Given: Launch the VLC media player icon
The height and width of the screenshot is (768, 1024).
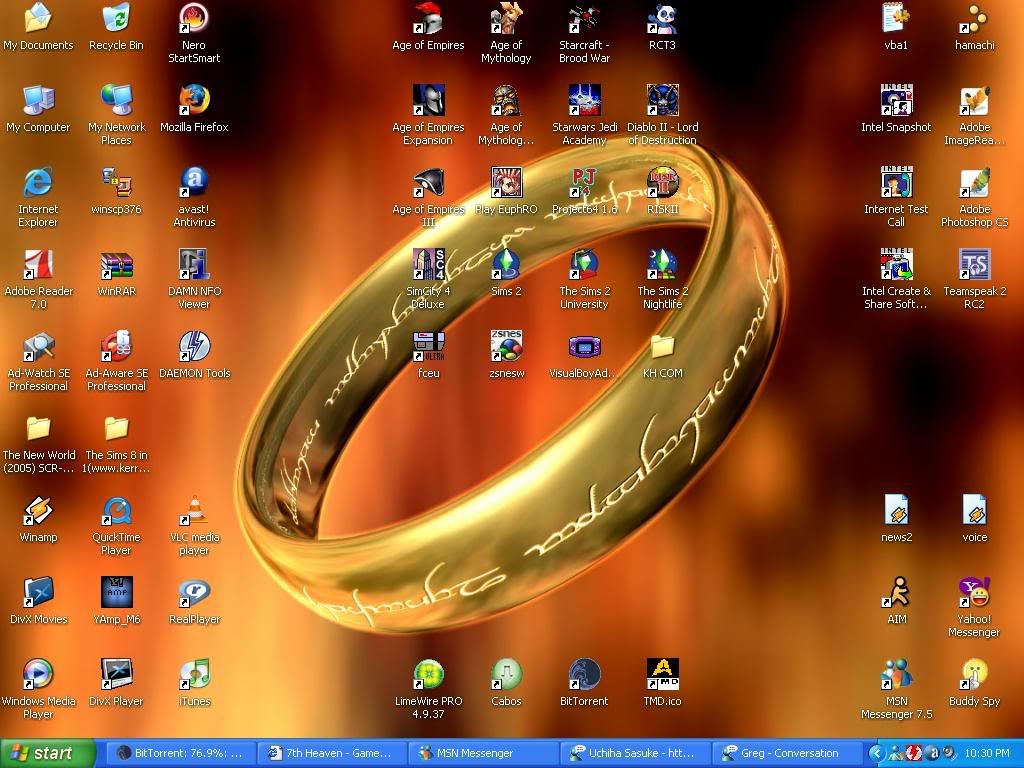Looking at the screenshot, I should (x=194, y=511).
